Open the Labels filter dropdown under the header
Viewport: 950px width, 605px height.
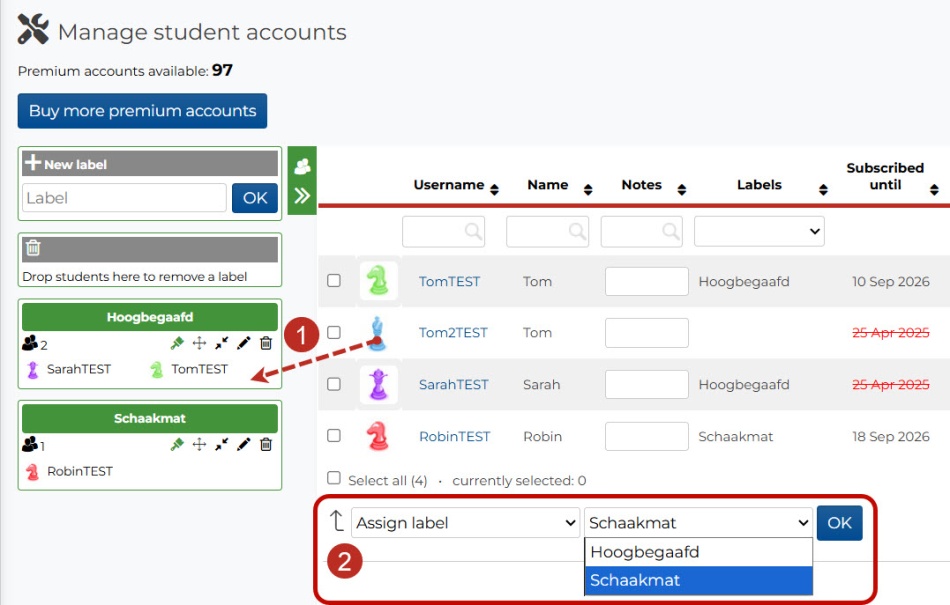tap(759, 232)
